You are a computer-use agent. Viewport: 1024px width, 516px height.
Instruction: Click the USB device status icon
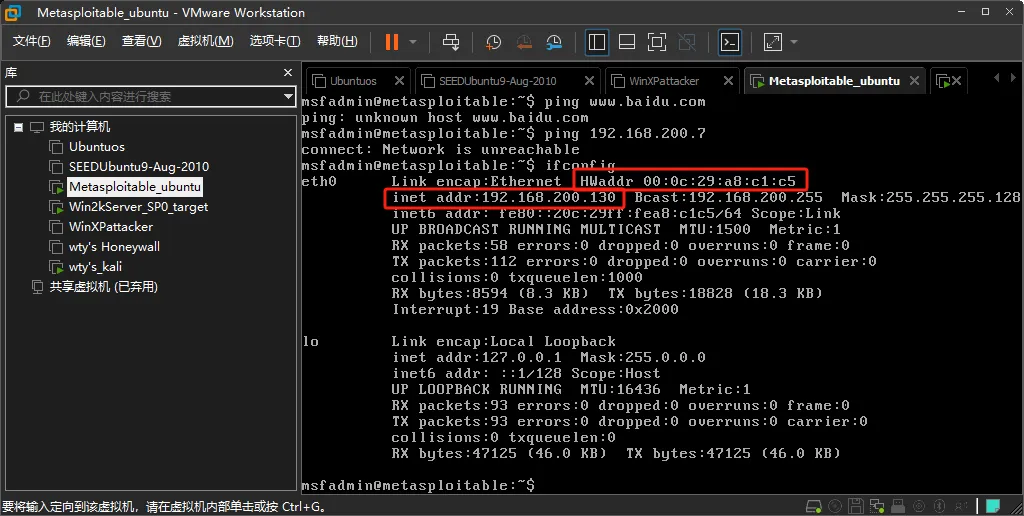coord(898,506)
